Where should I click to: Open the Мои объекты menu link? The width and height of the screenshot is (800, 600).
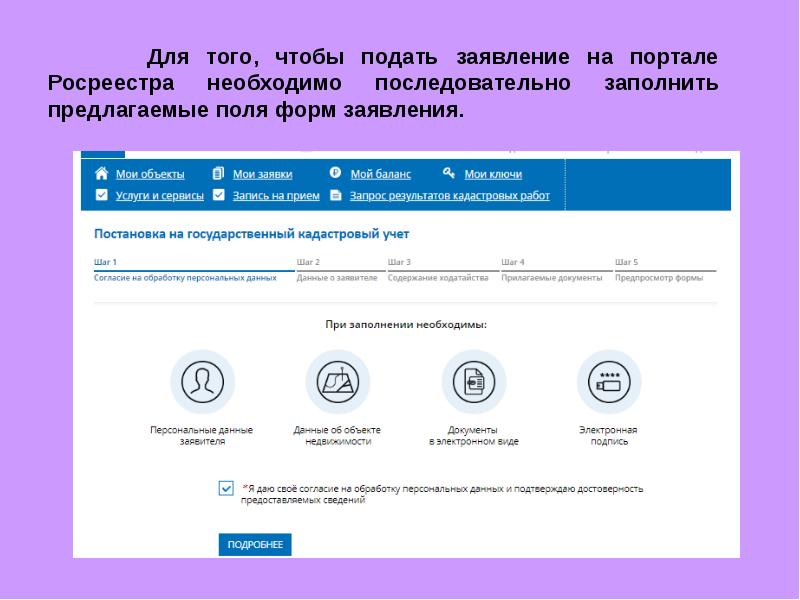click(150, 174)
